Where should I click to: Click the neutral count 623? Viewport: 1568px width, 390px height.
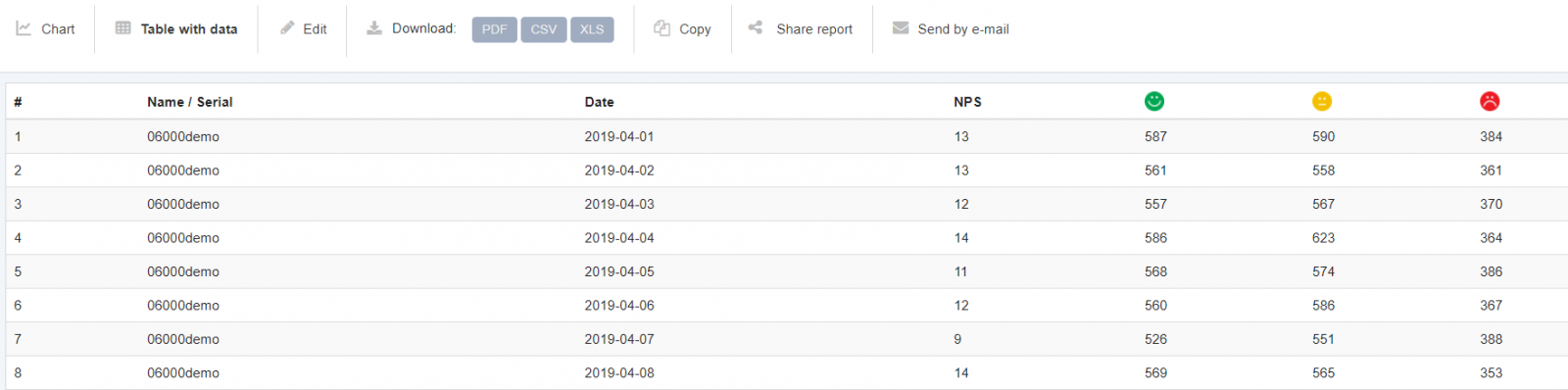(1323, 238)
